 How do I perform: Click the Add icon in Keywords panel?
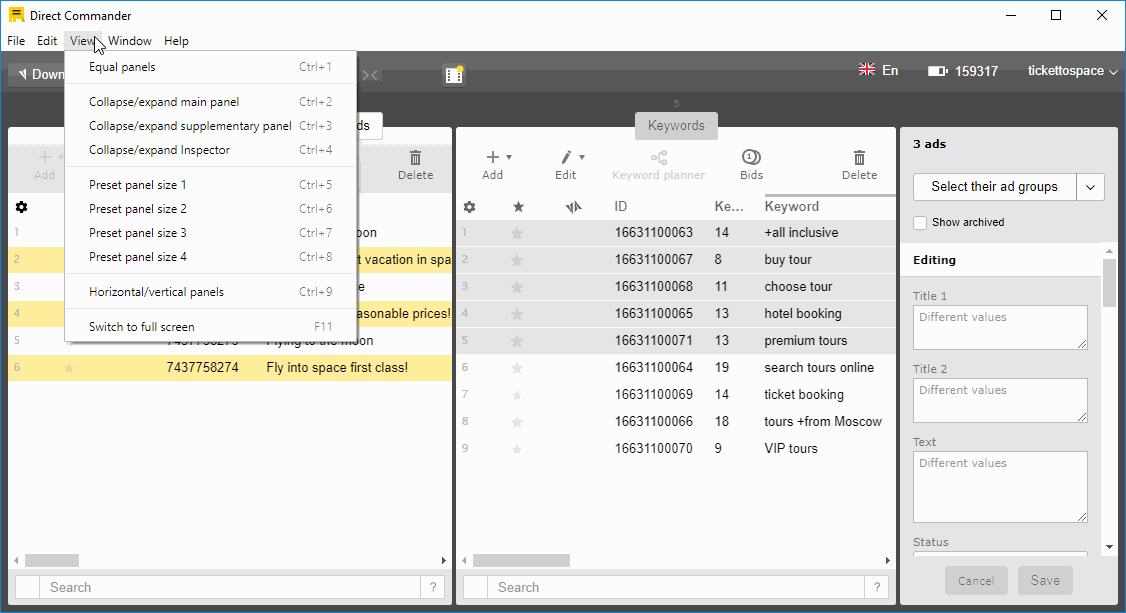point(492,158)
